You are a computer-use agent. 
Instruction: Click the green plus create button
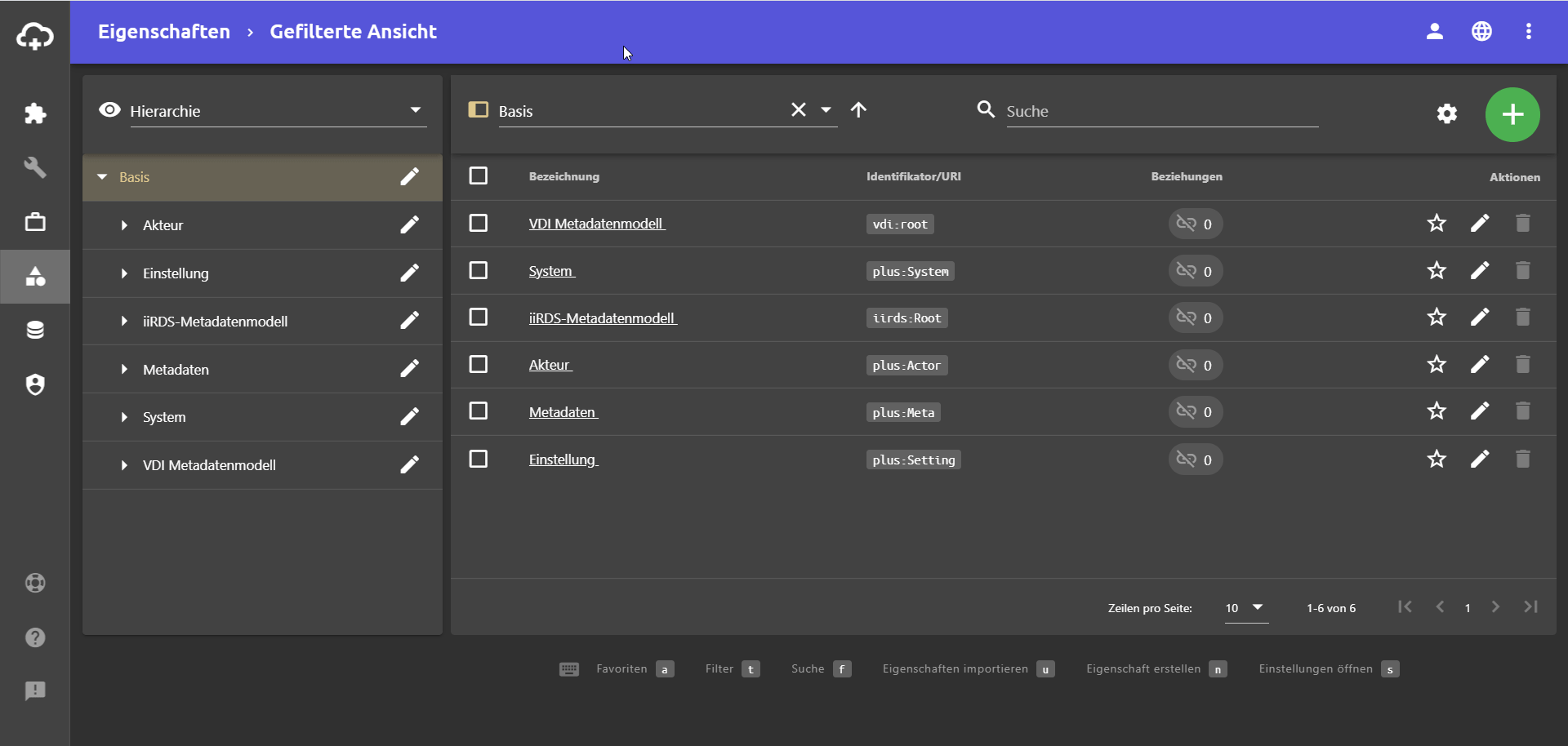tap(1512, 114)
